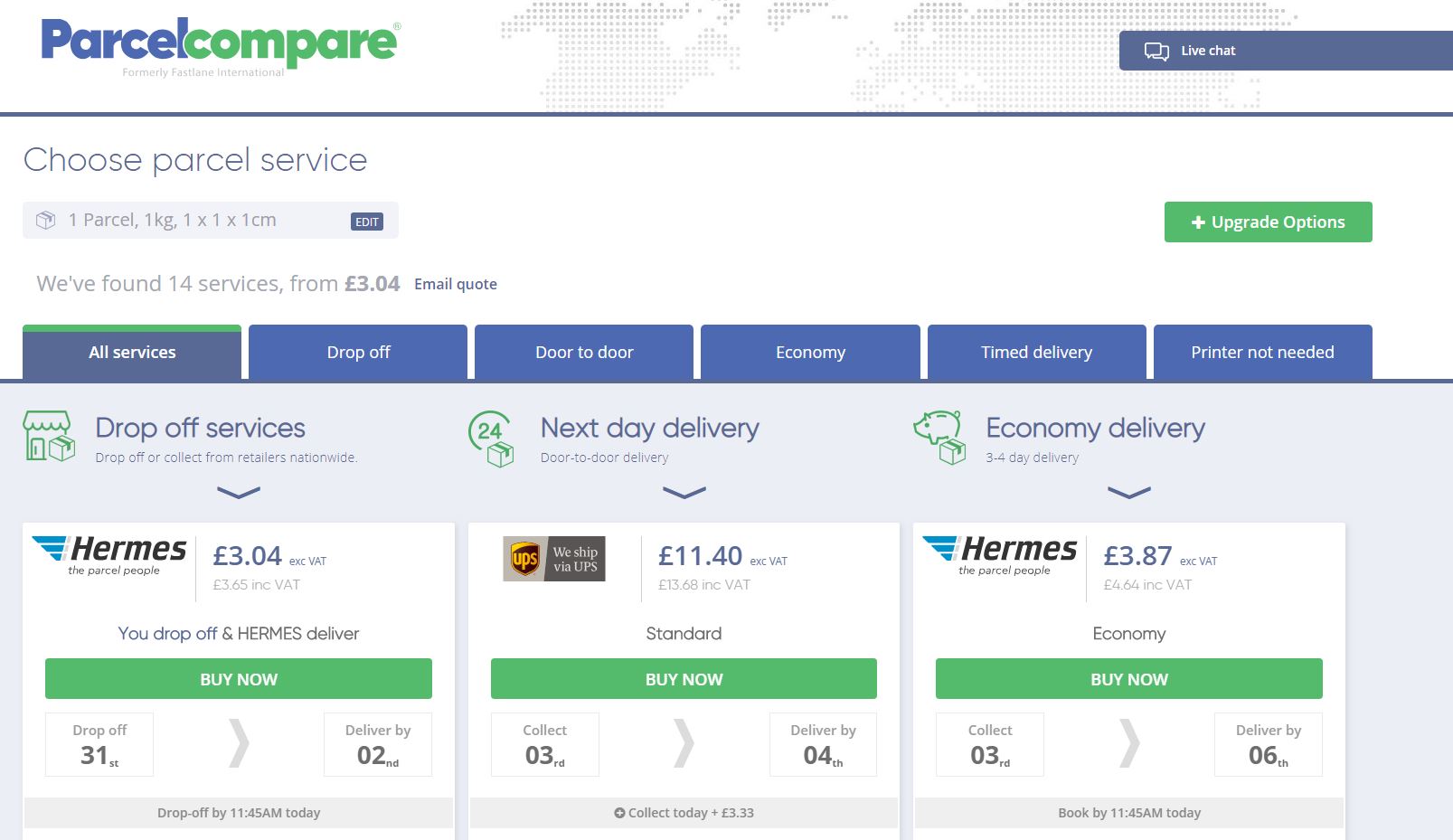Click the Live chat speech bubble icon

[1156, 52]
